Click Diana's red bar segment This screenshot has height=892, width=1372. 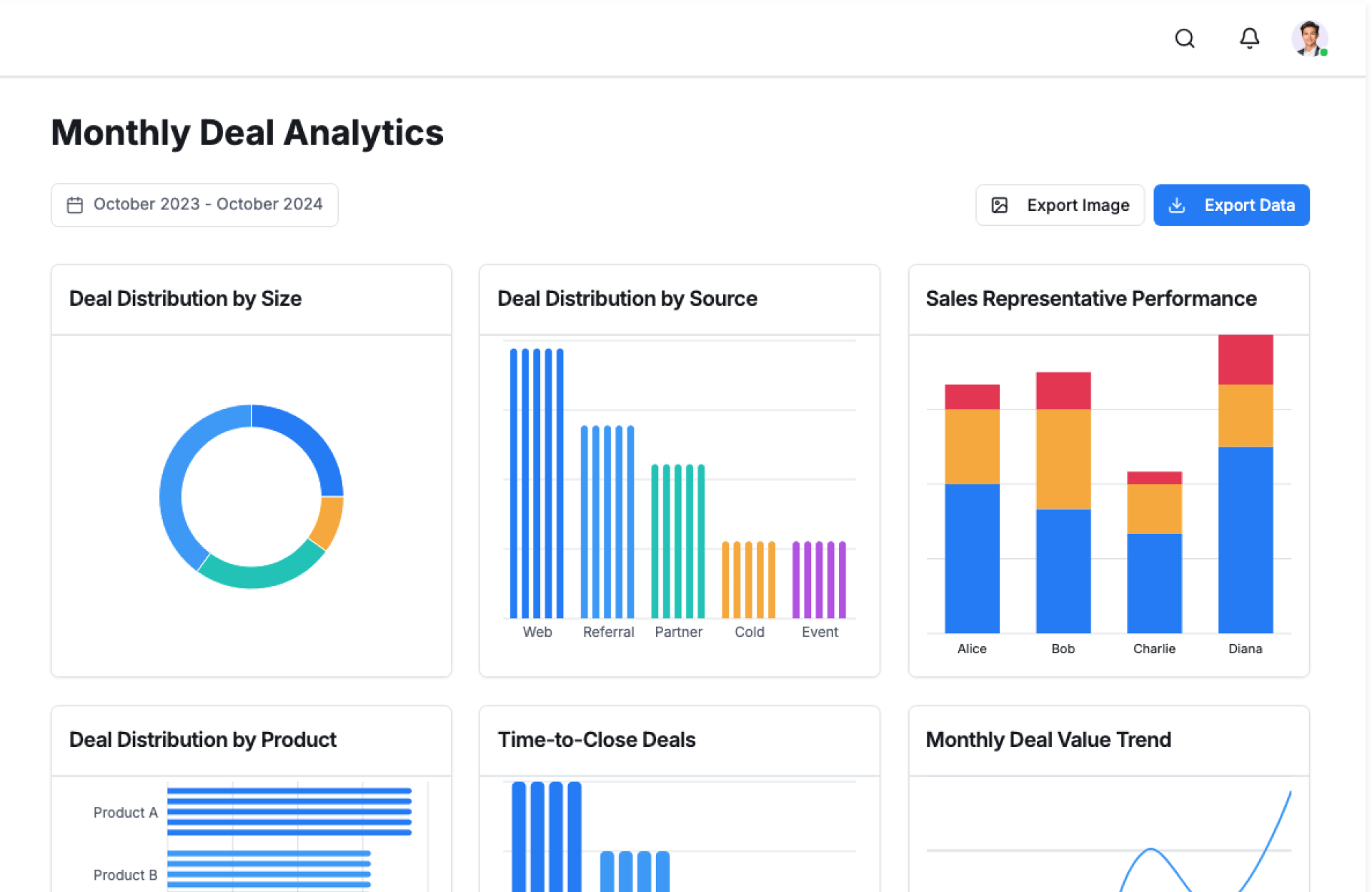[1245, 360]
